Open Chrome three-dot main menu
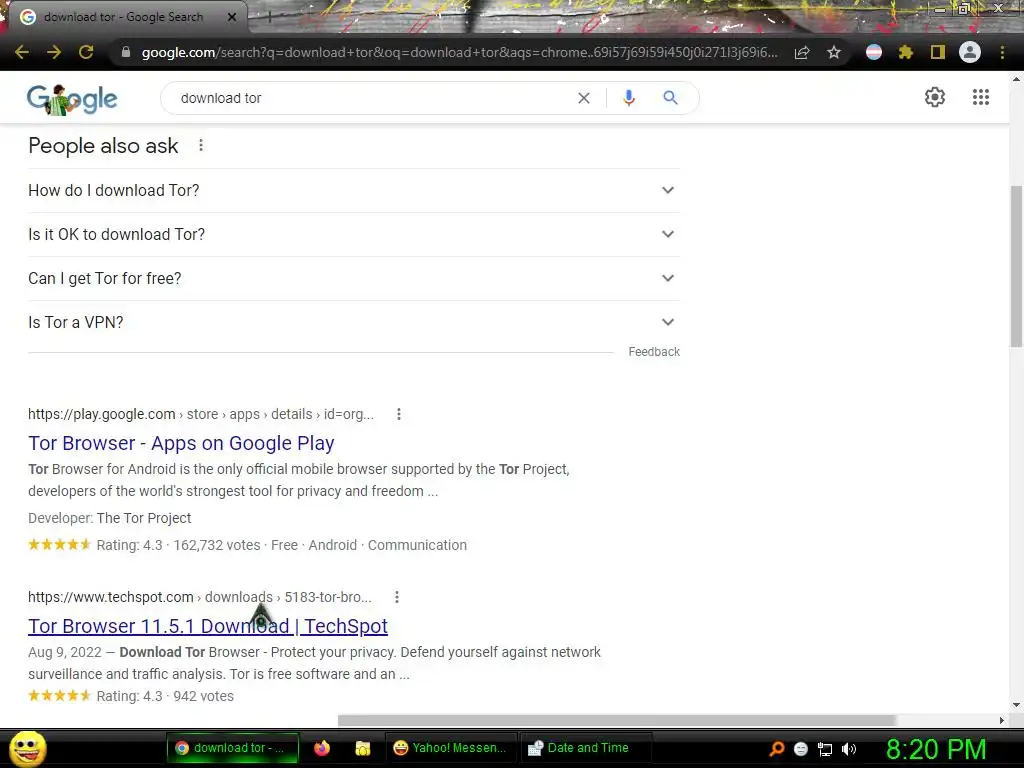The image size is (1024, 768). [1002, 52]
